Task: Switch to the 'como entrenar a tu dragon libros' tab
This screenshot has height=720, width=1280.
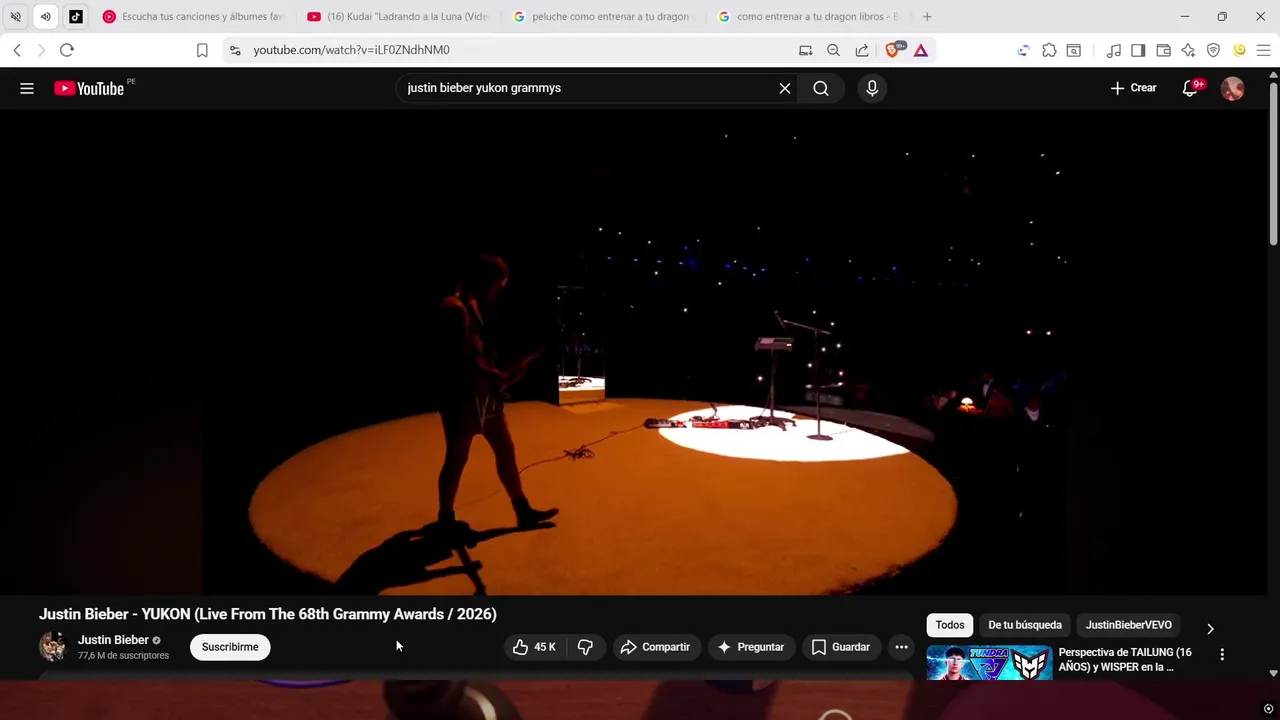Action: [808, 16]
